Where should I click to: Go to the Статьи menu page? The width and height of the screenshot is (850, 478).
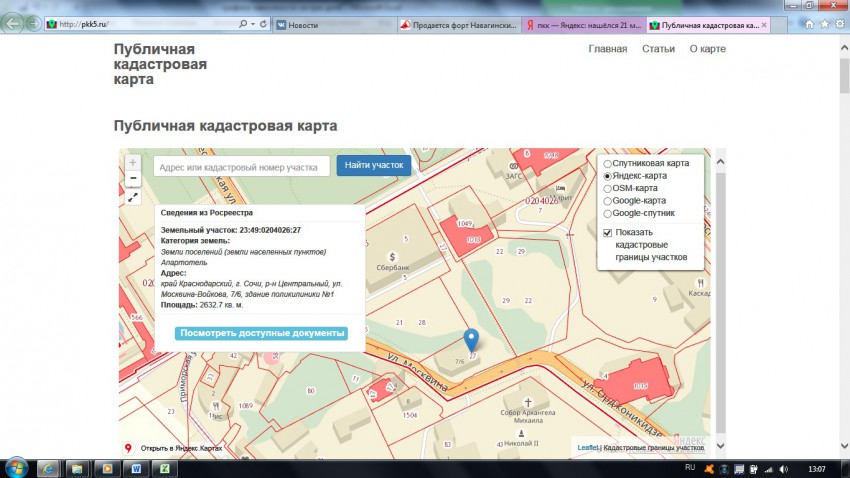coord(658,49)
